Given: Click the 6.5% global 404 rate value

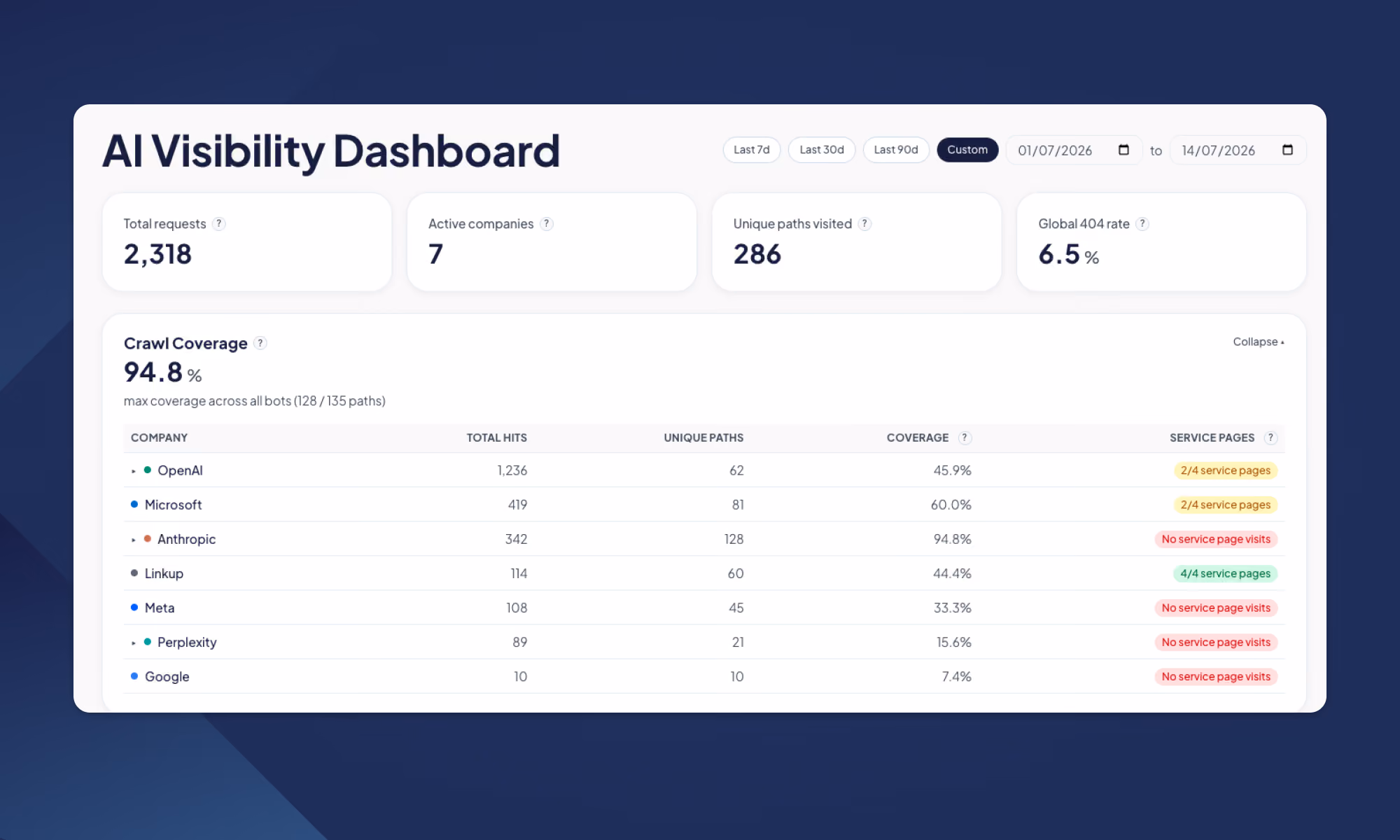Looking at the screenshot, I should click(x=1068, y=254).
